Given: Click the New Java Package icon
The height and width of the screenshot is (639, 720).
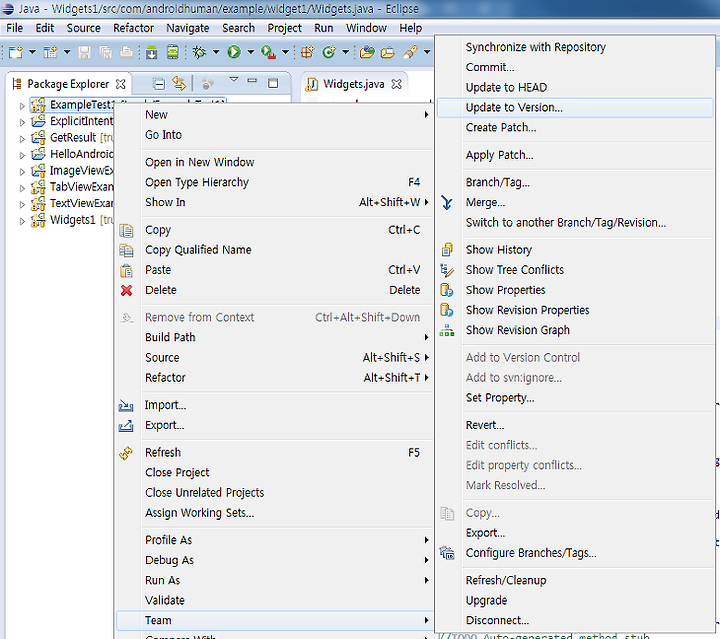Looking at the screenshot, I should 308,52.
